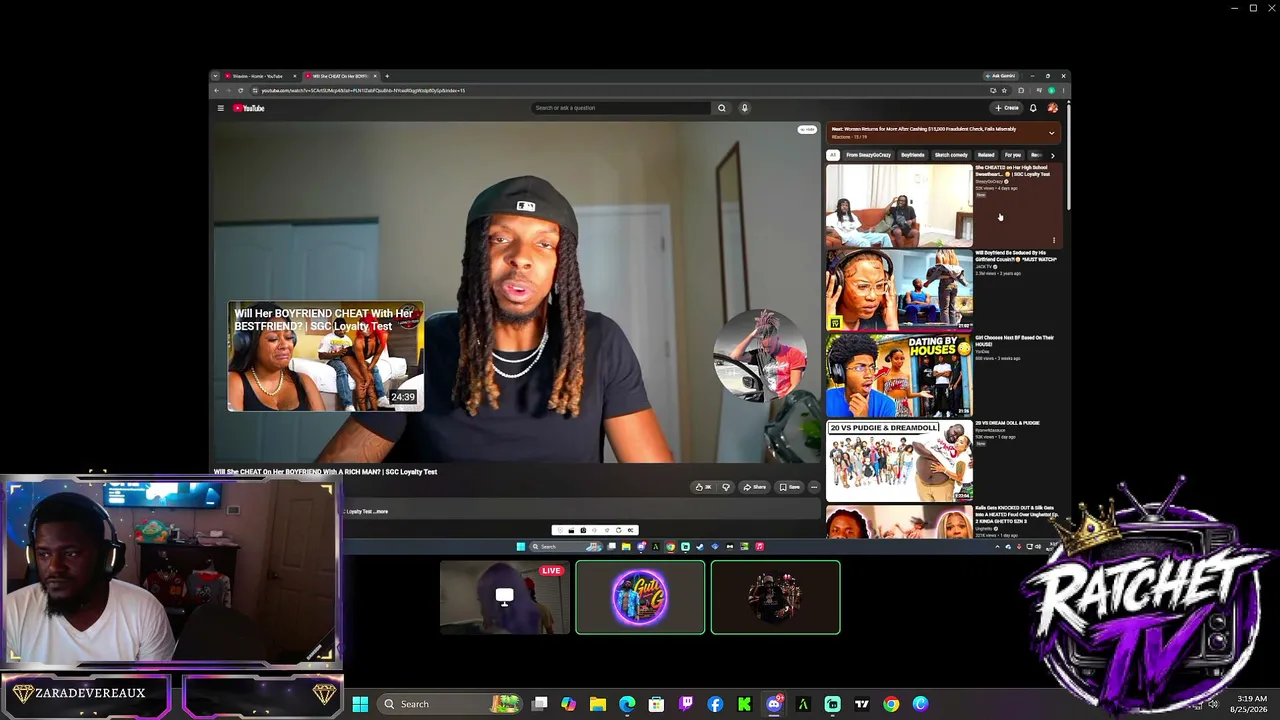Click the end-screen Will Her BOYFRIEND CHEAT card
This screenshot has width=1280, height=720.
(x=325, y=356)
